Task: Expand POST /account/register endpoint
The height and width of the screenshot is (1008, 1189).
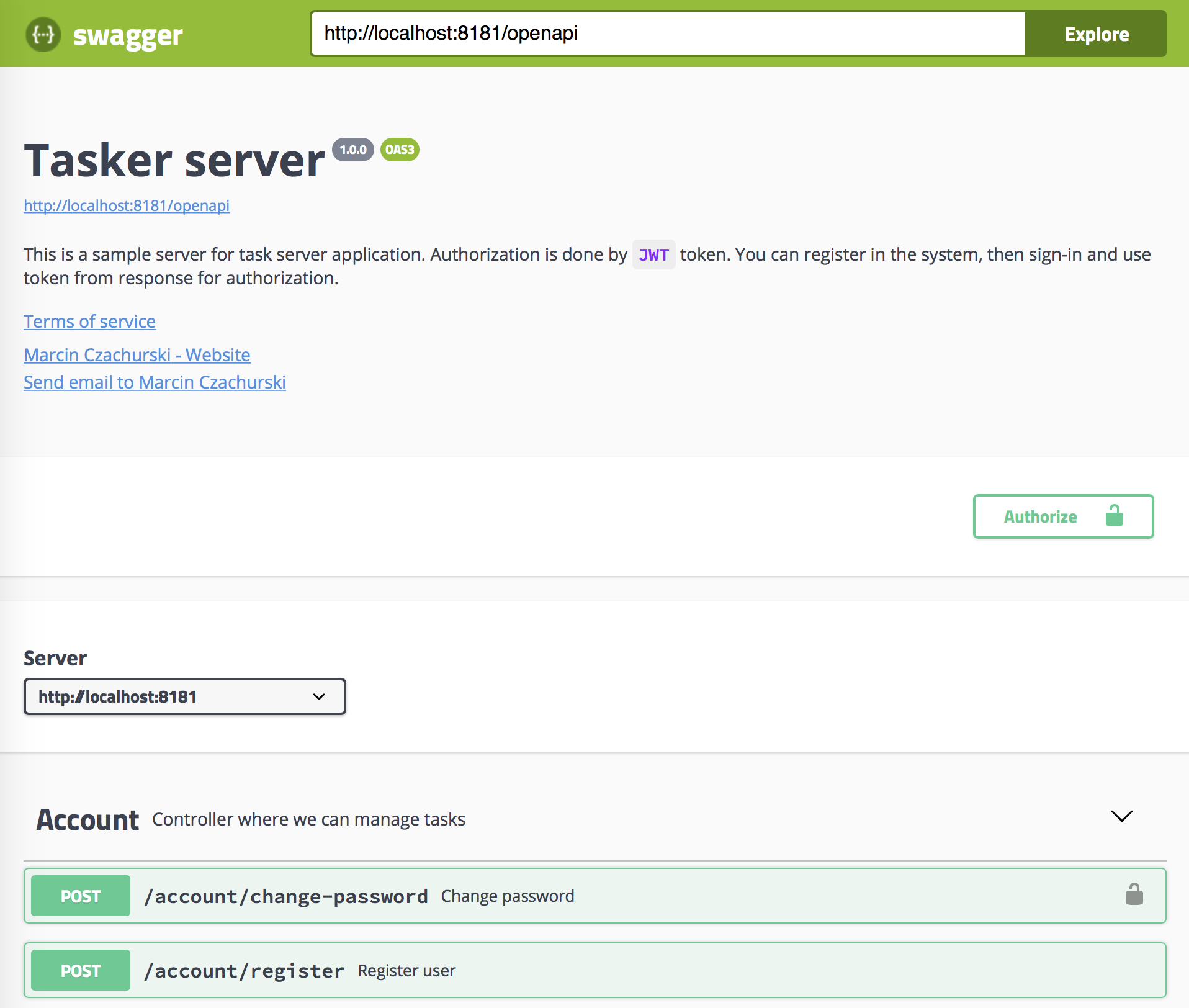Action: pos(594,970)
